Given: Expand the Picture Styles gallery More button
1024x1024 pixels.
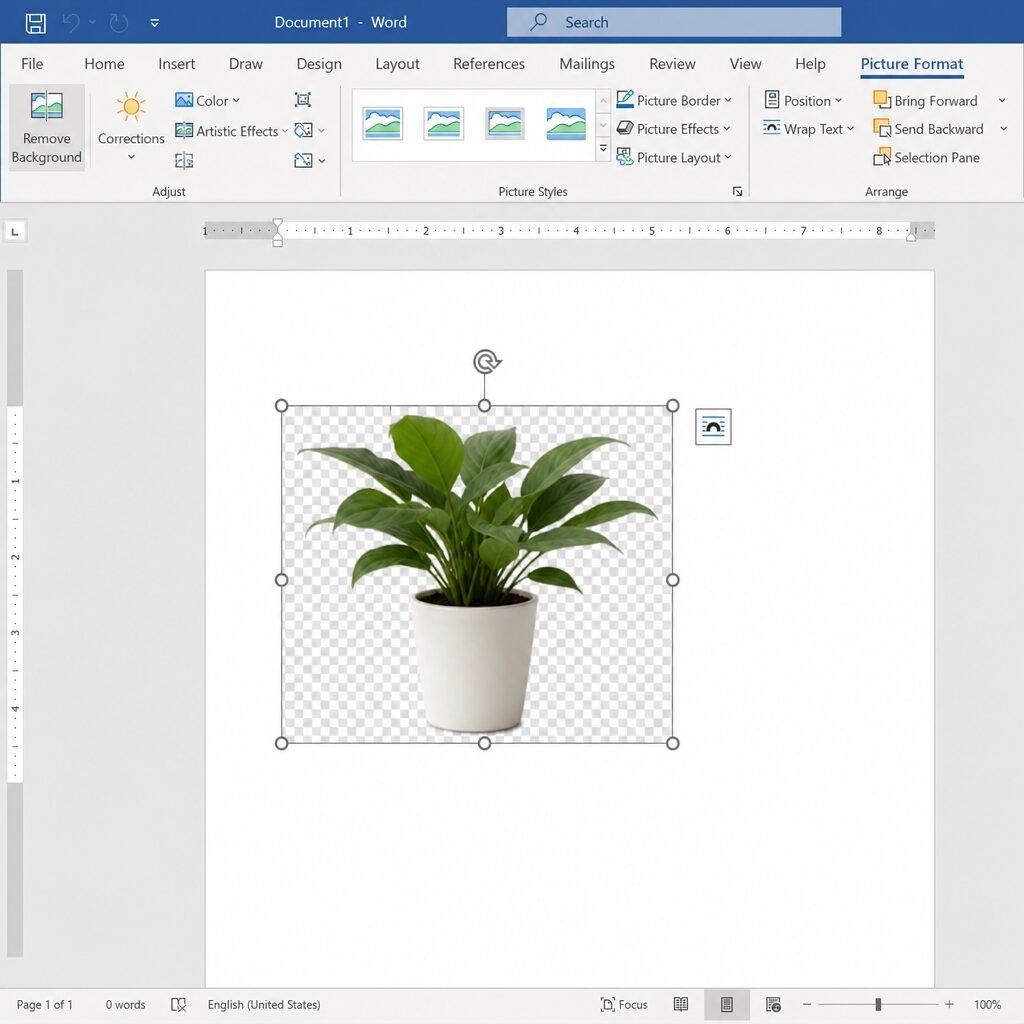Looking at the screenshot, I should pyautogui.click(x=603, y=150).
